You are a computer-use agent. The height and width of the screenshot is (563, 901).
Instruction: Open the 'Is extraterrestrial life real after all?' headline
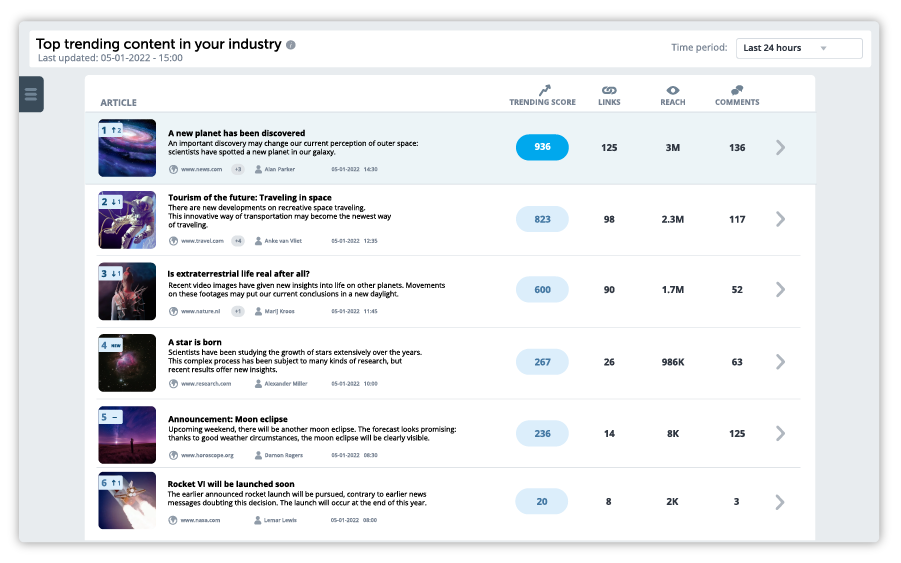[238, 273]
